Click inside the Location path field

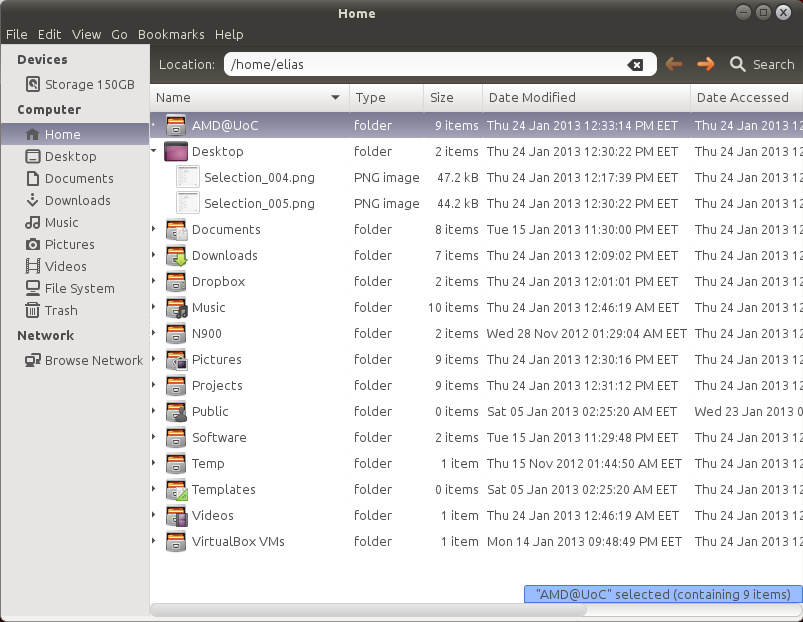tap(420, 65)
